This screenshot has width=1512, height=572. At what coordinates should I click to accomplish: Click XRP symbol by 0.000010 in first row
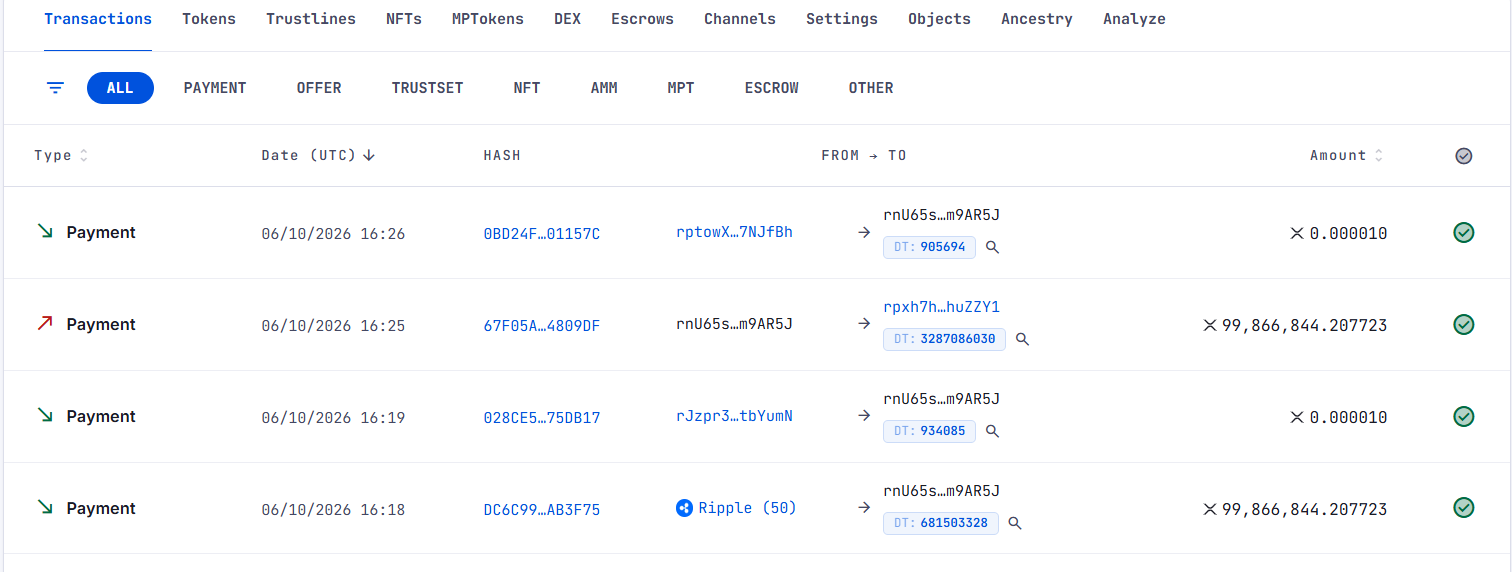(1297, 234)
